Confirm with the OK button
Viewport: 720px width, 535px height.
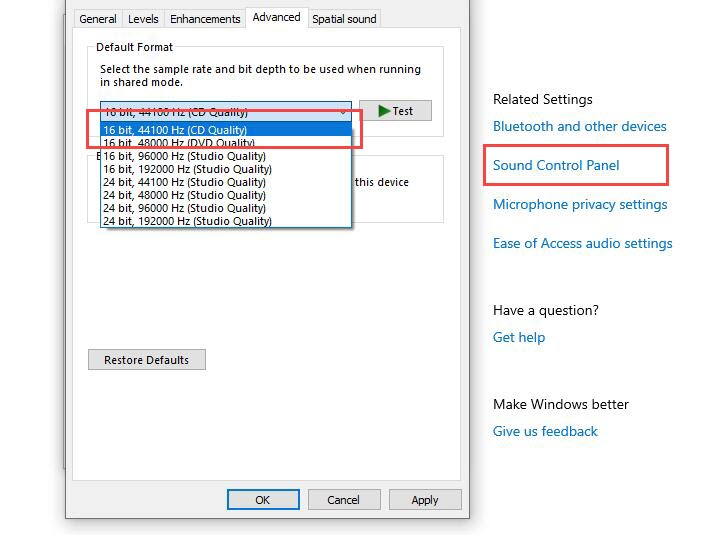pyautogui.click(x=263, y=500)
